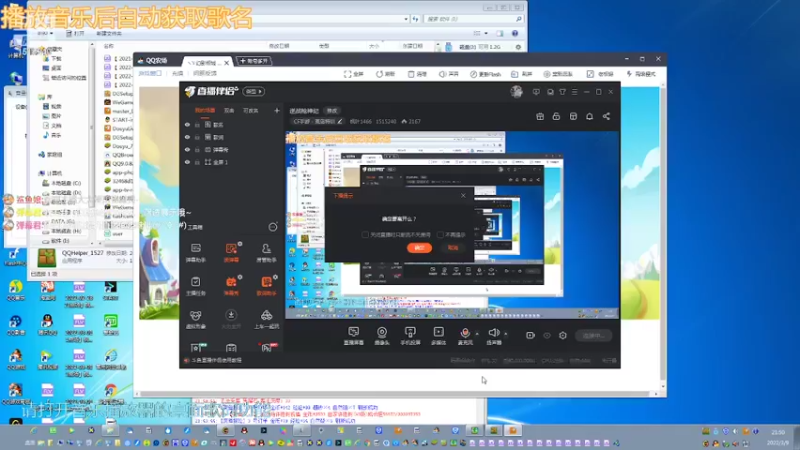Click the 账号多开 button

click(x=254, y=61)
